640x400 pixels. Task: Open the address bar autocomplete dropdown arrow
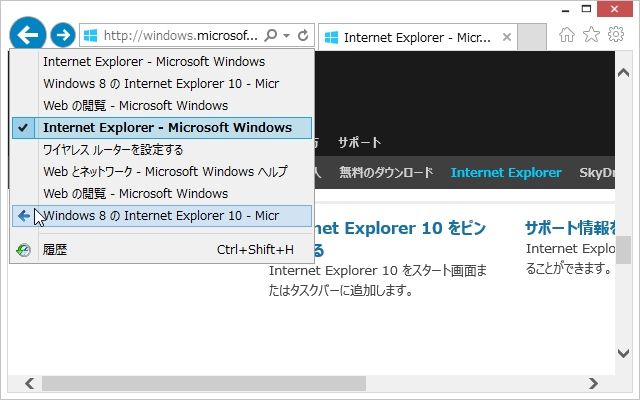click(x=287, y=36)
